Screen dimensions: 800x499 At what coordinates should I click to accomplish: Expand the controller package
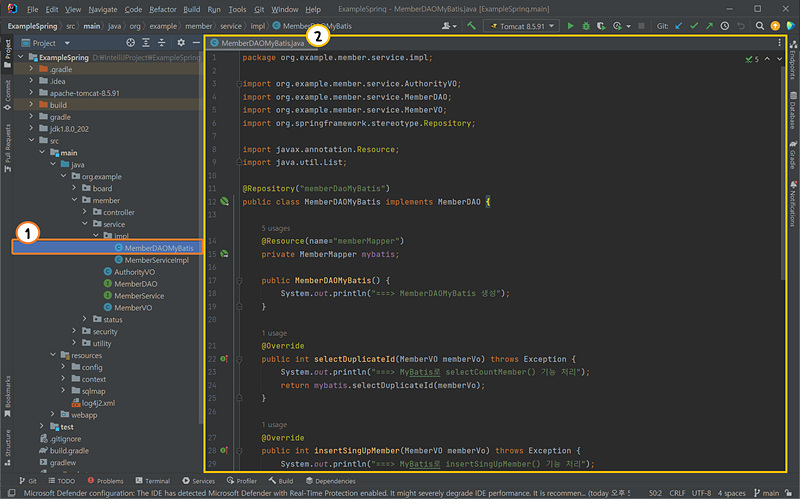(x=85, y=212)
